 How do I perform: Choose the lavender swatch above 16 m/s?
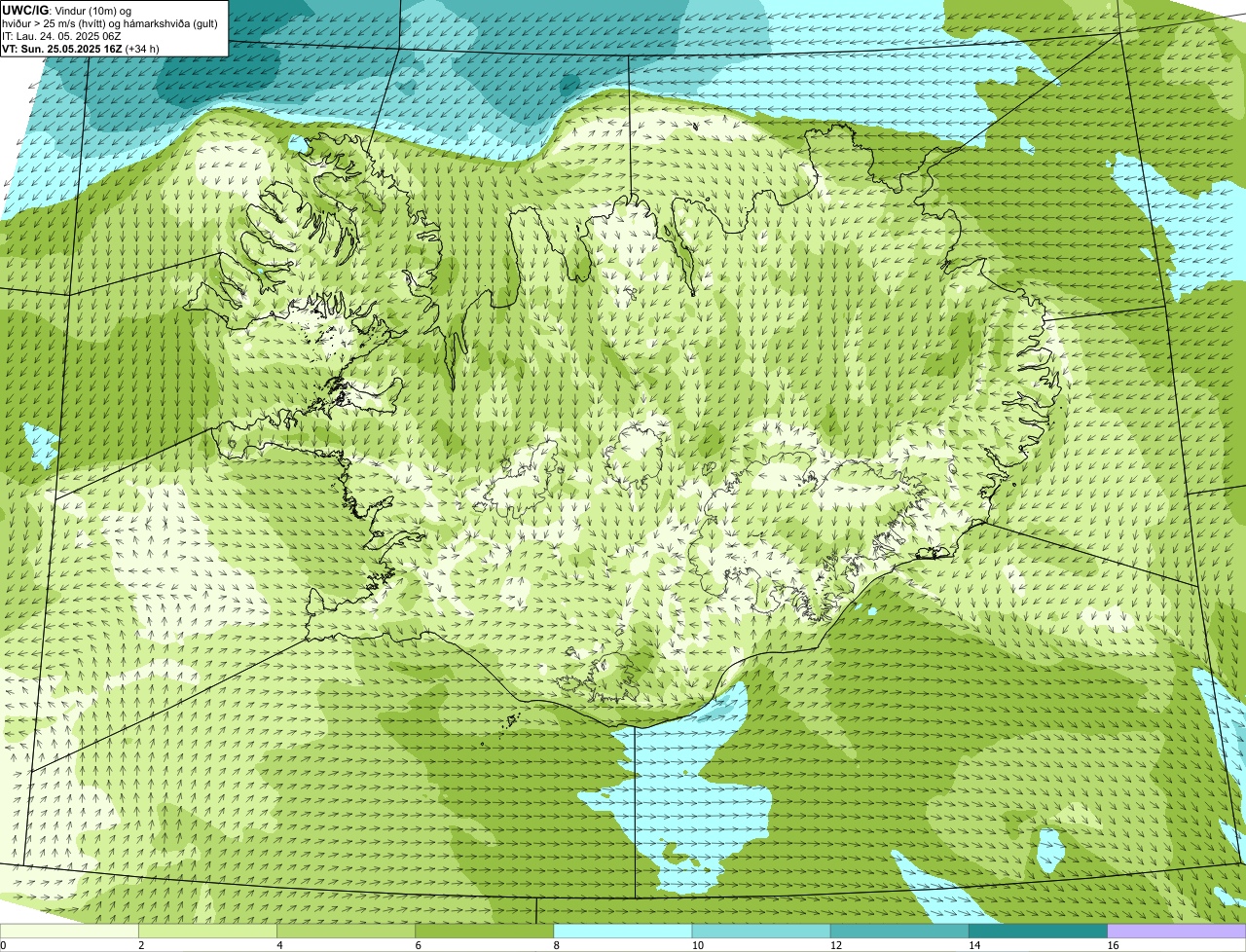(x=1177, y=931)
